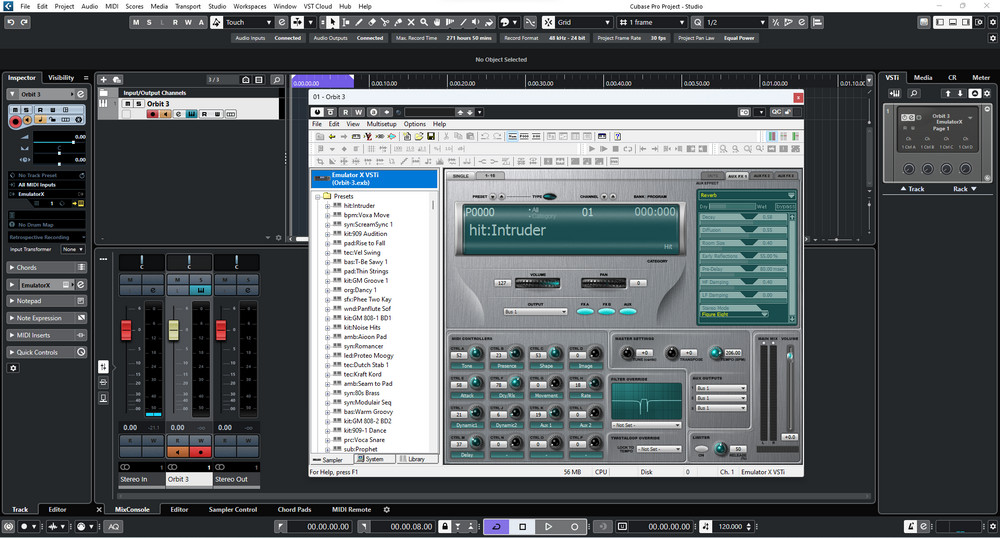Select the Mute X tool

411,22
